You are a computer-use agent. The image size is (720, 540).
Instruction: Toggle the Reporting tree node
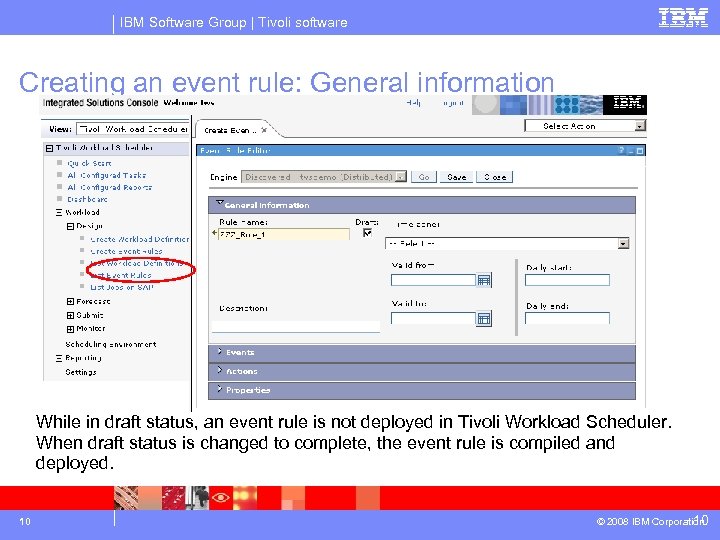59,359
